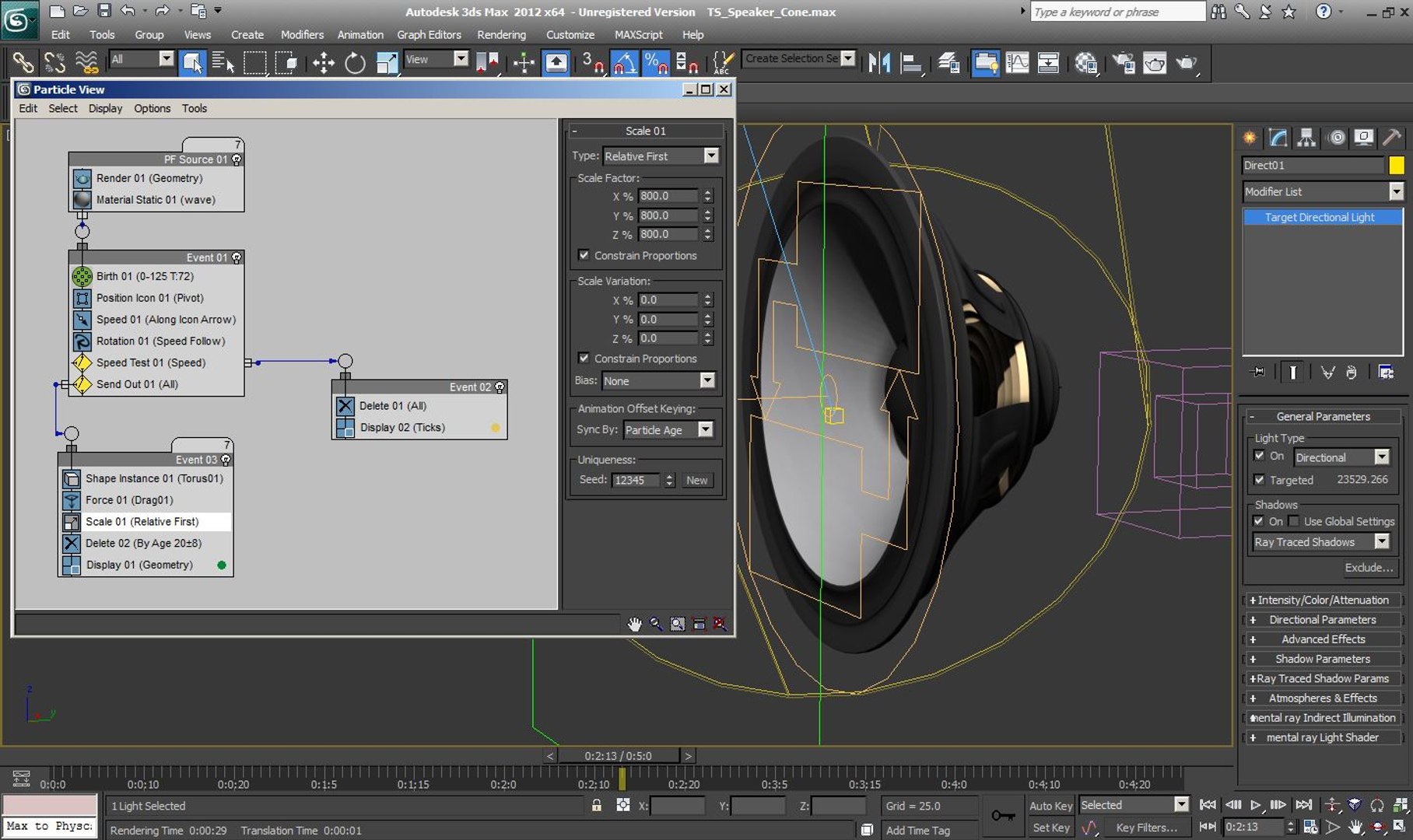Click the Seed value input field
Viewport: 1413px width, 840px height.
tap(636, 480)
